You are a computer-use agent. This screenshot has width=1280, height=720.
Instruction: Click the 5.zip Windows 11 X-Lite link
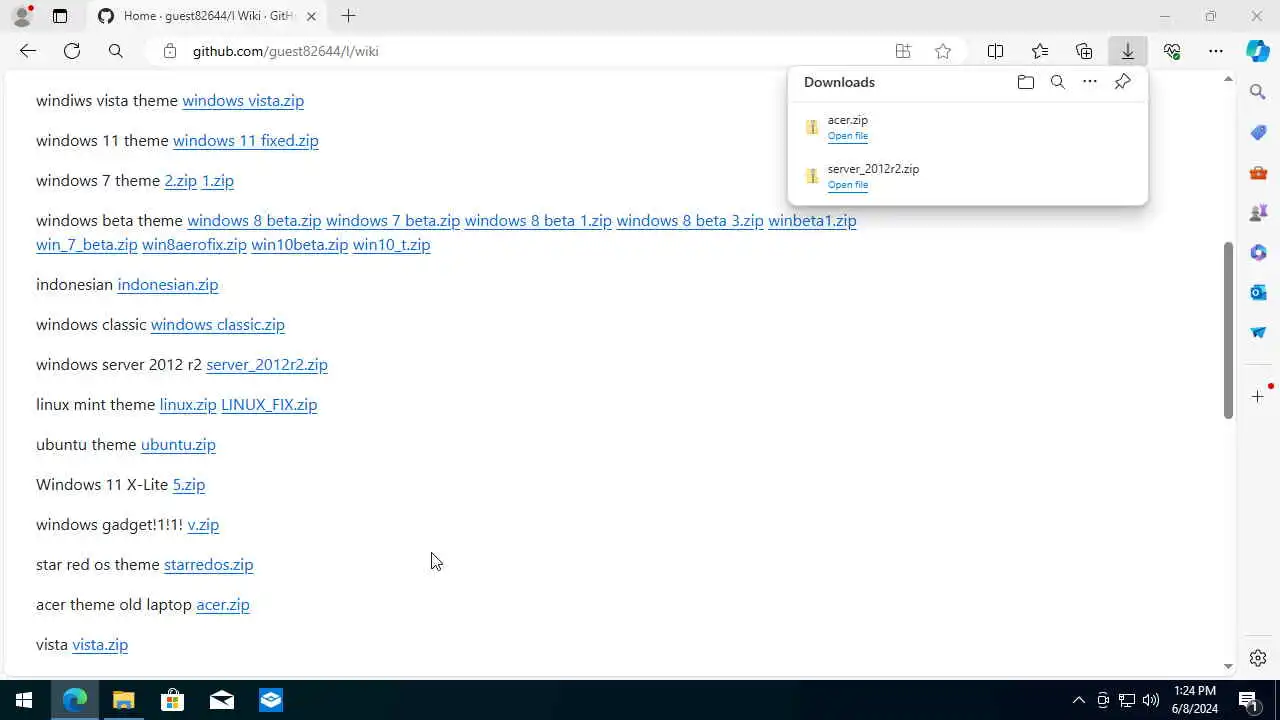click(x=189, y=484)
